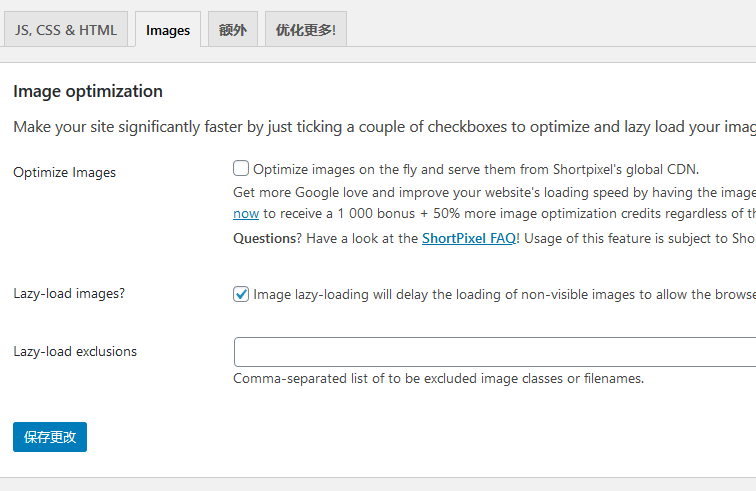Open the 额外 tab
The image size is (756, 491).
point(233,30)
